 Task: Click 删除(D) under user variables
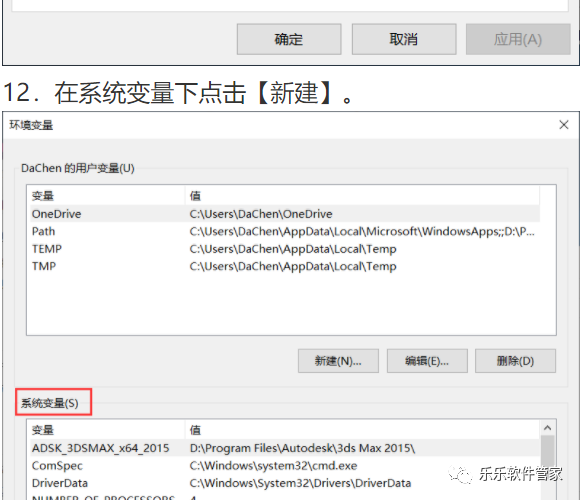(515, 361)
